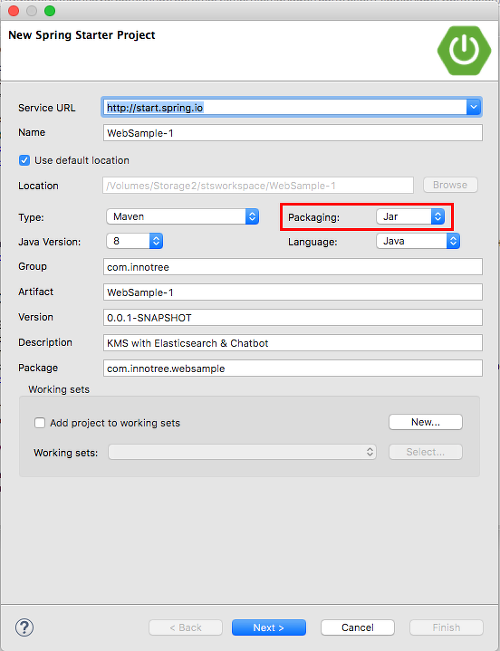Click the Working sets group label
500x651 pixels.
(59, 389)
